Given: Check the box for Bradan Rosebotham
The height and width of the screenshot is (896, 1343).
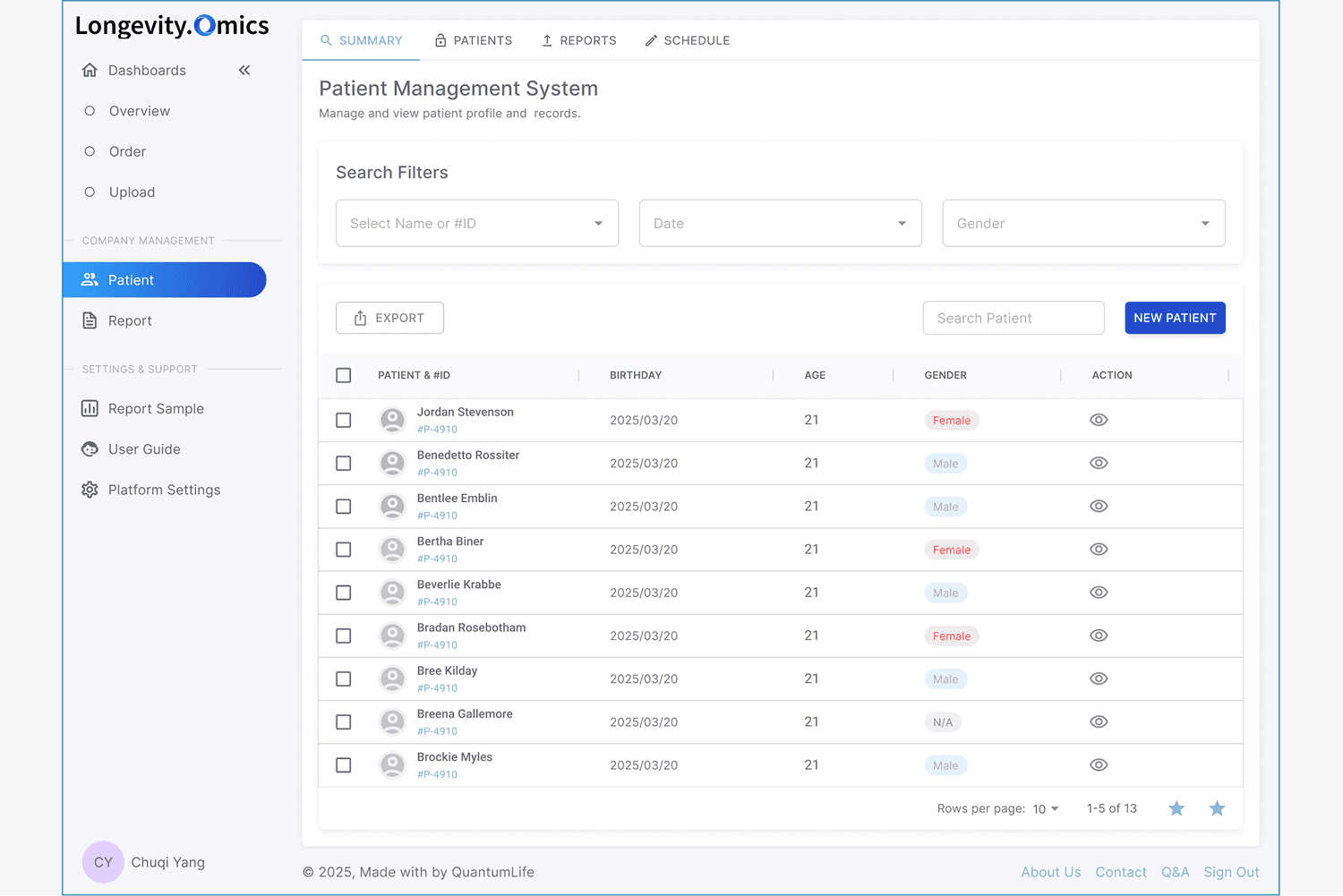Looking at the screenshot, I should pyautogui.click(x=343, y=636).
